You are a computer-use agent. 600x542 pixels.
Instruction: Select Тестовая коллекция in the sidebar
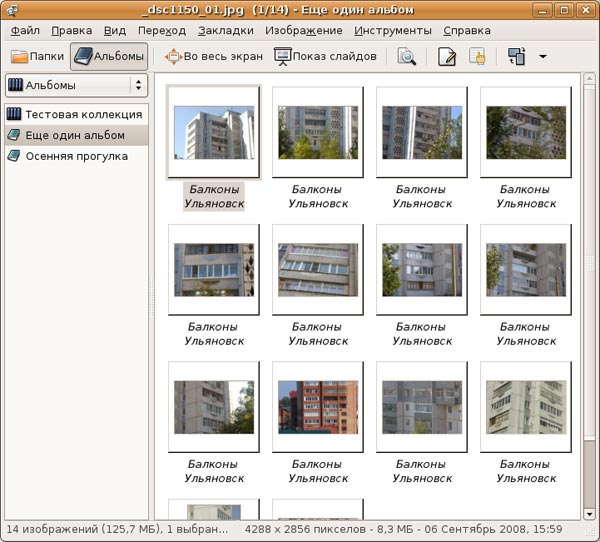[x=77, y=114]
